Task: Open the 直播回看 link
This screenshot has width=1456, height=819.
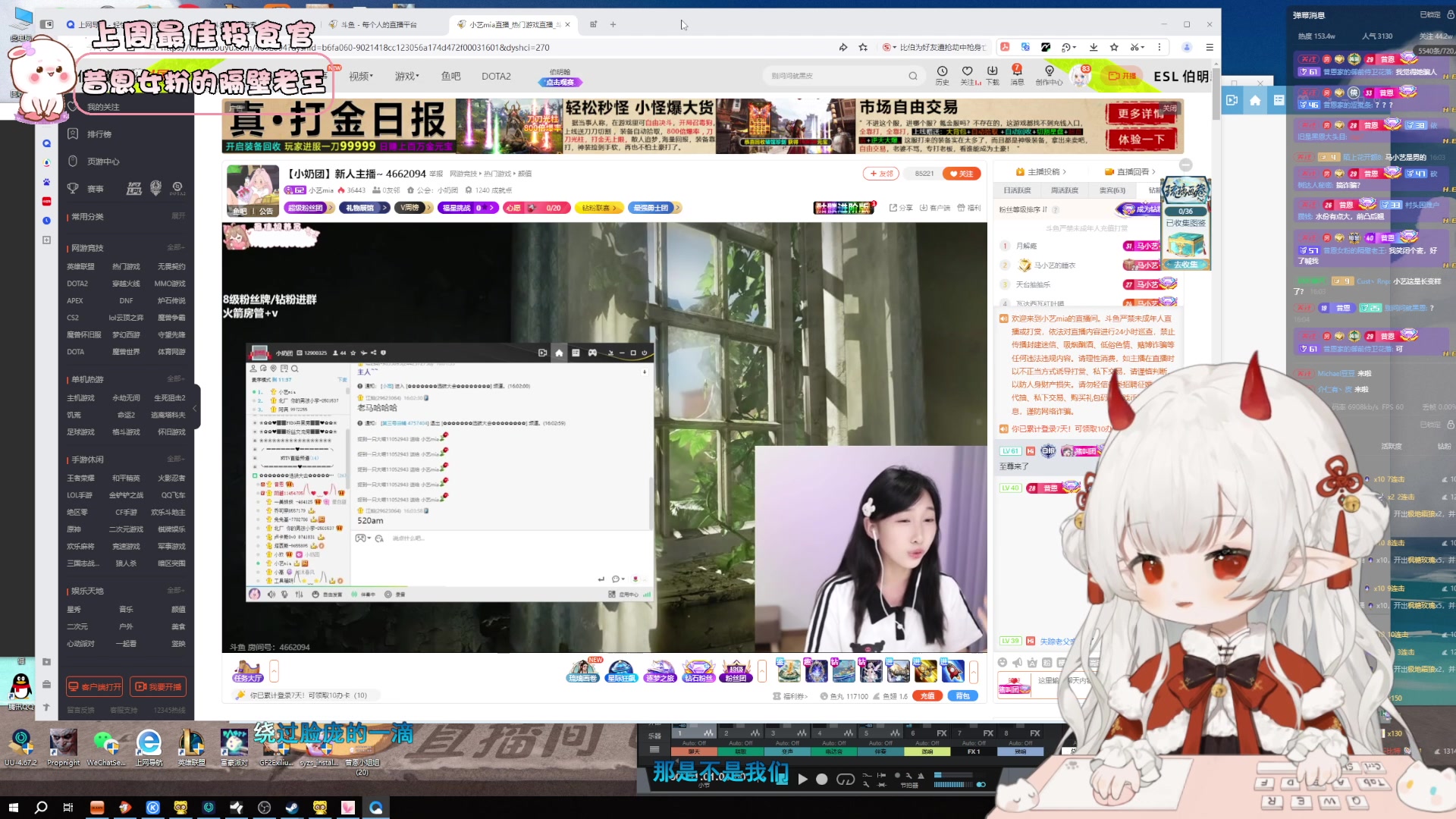Action: pyautogui.click(x=1130, y=171)
